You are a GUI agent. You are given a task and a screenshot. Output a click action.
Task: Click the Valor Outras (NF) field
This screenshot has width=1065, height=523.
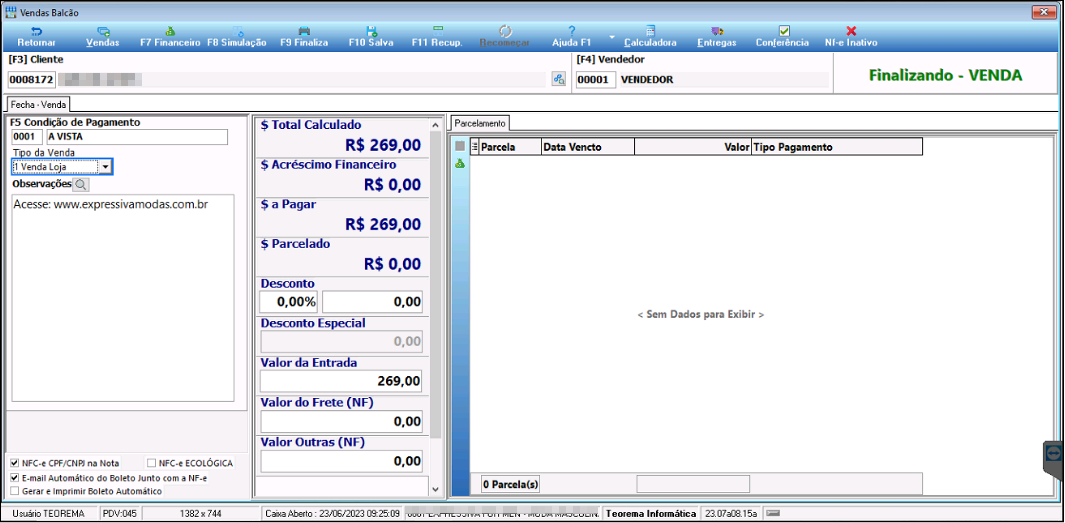(x=342, y=461)
